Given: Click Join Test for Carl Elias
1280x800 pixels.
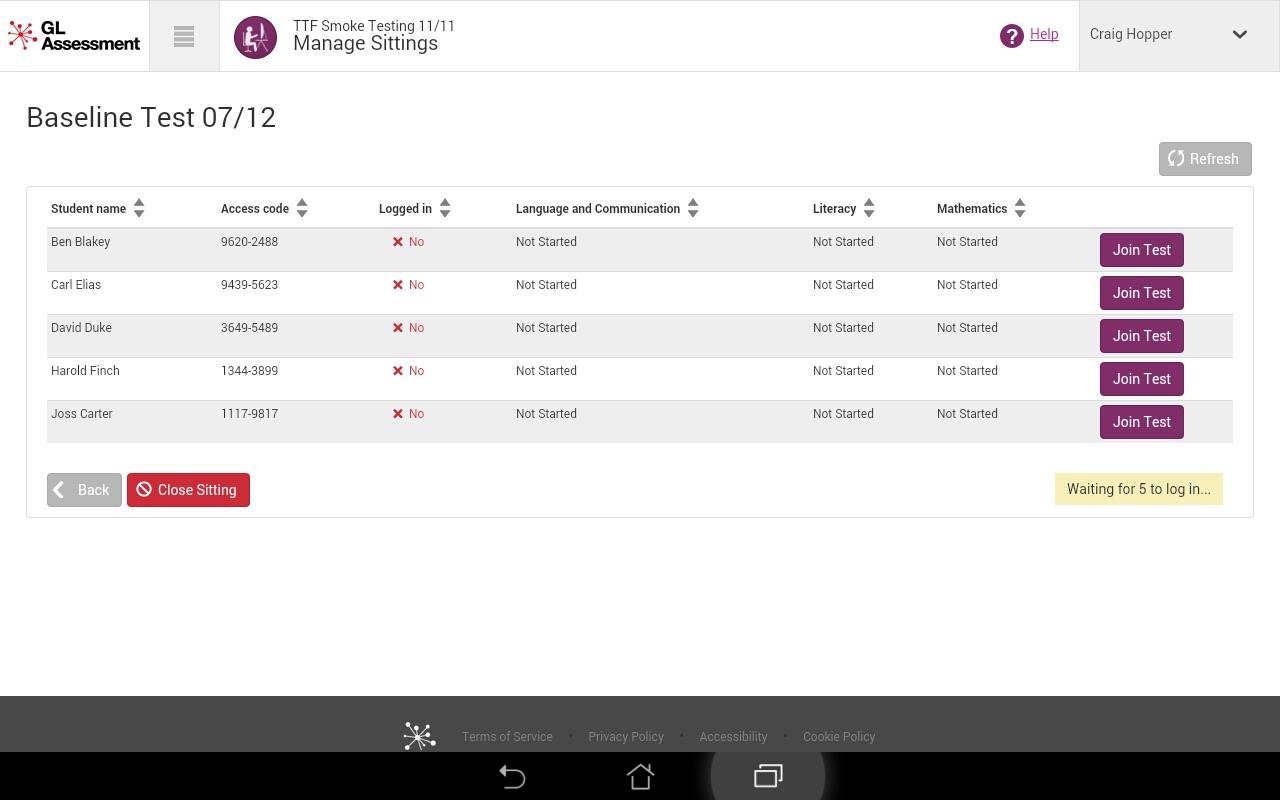Looking at the screenshot, I should click(x=1141, y=292).
